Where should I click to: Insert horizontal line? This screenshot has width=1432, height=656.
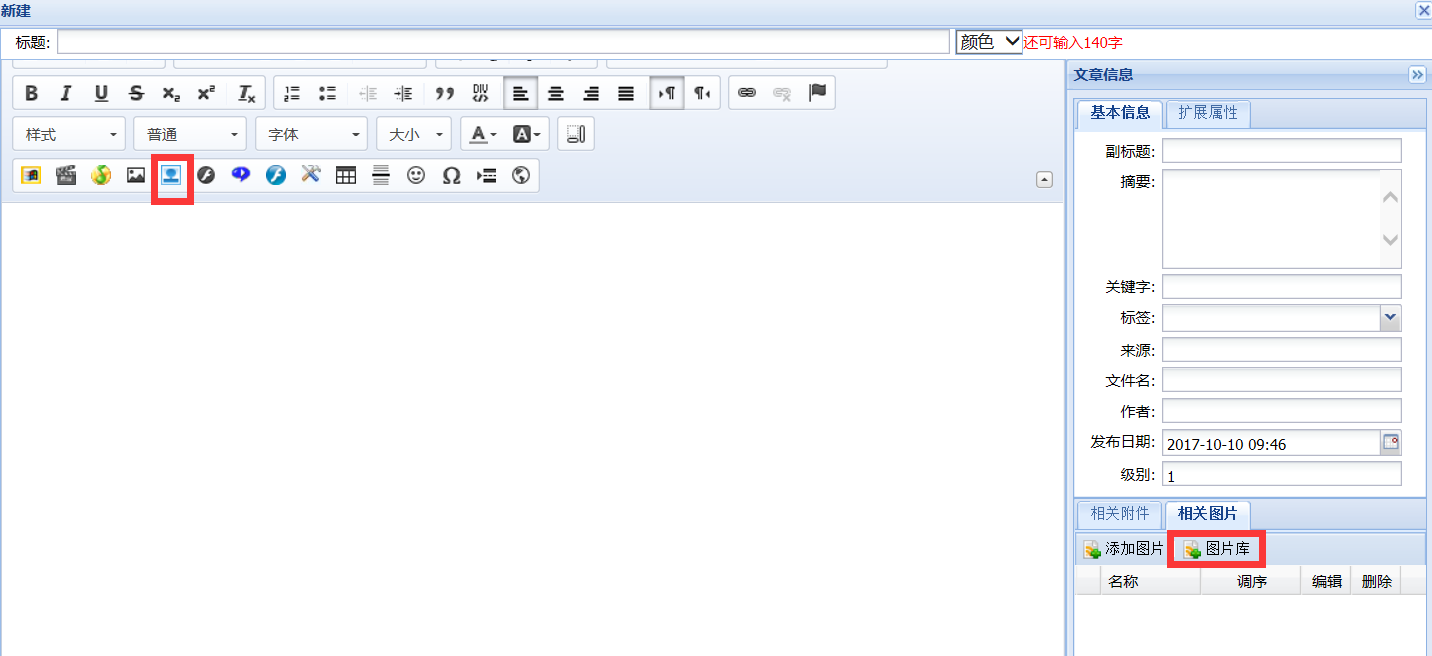381,176
